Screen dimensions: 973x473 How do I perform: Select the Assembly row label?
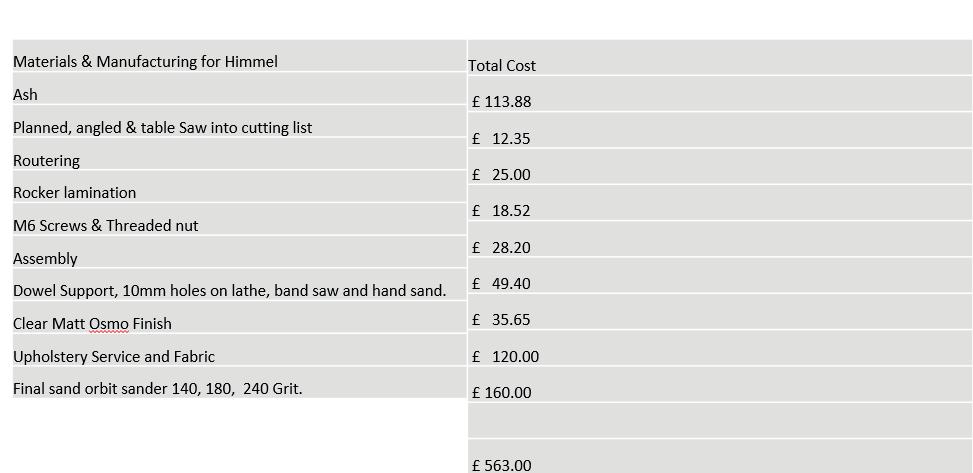coord(240,252)
